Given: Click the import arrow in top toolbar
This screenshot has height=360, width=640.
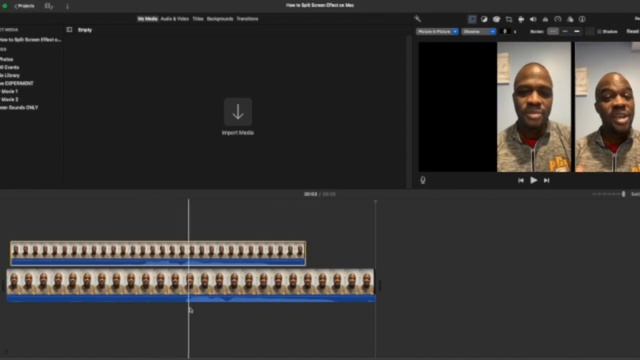Looking at the screenshot, I should (x=67, y=6).
